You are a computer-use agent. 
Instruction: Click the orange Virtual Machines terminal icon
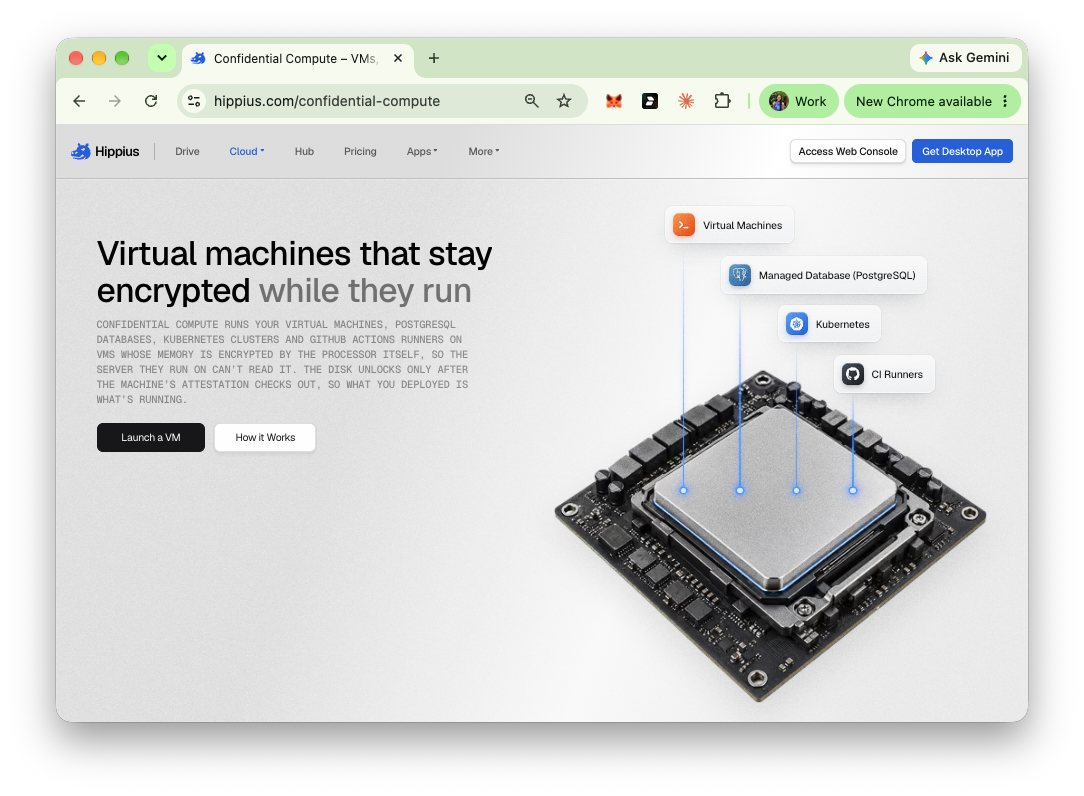pos(684,225)
